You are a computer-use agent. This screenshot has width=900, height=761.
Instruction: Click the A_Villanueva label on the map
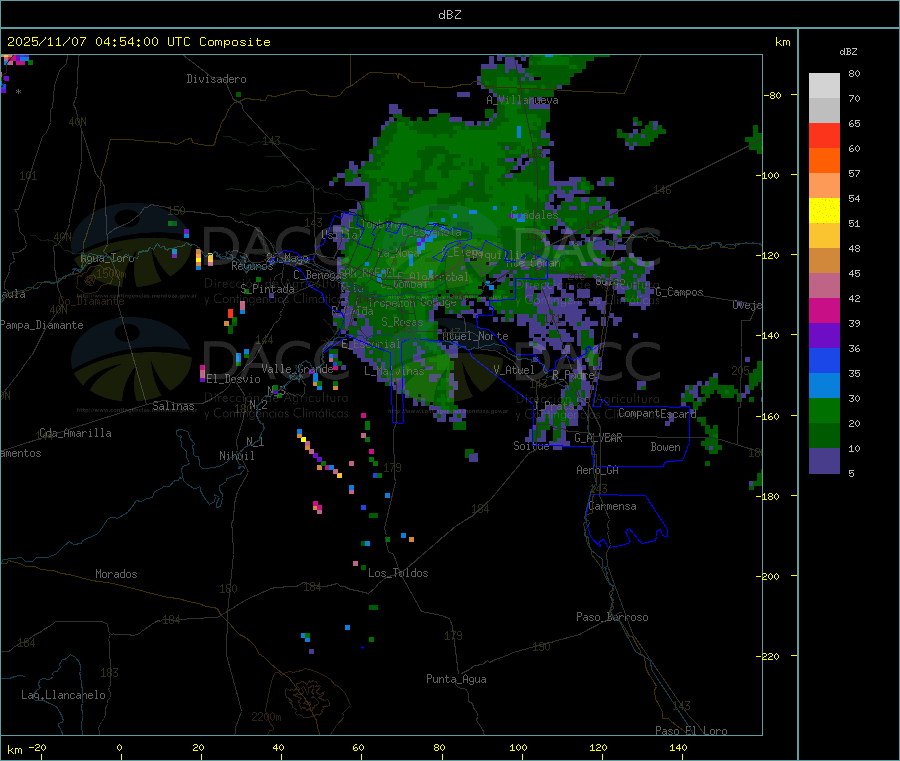tap(522, 100)
